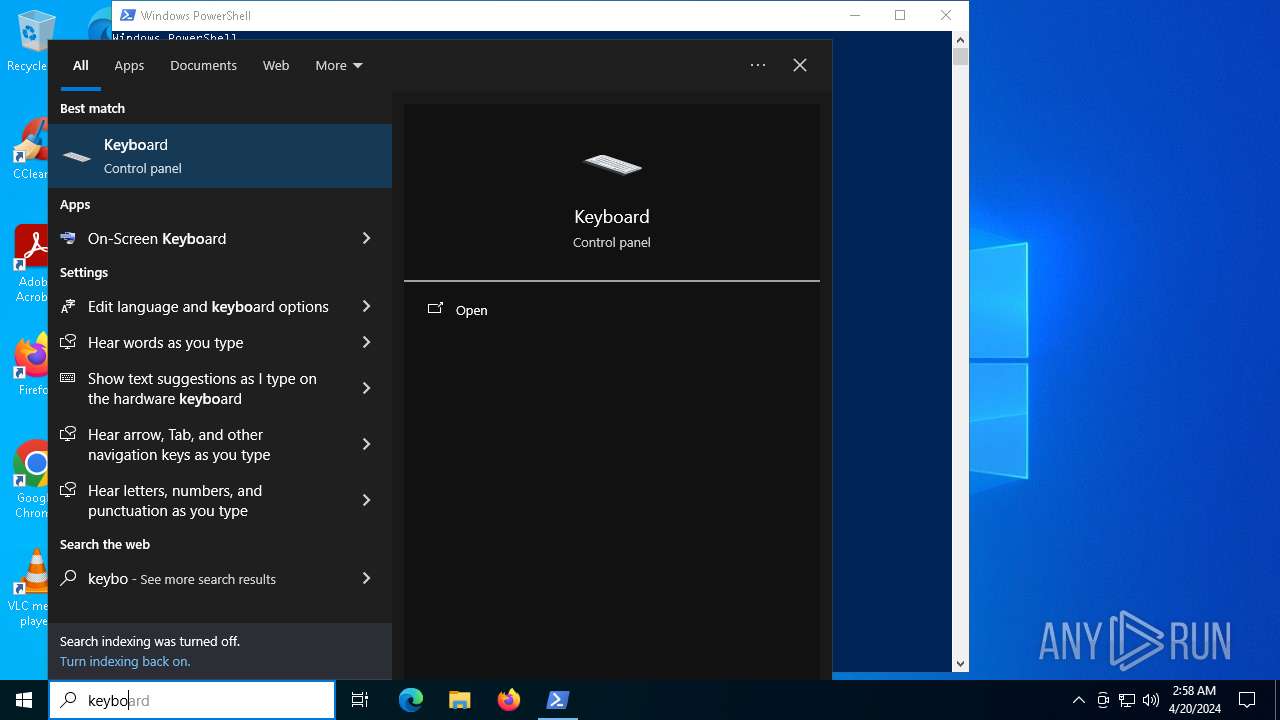Expand Show text suggestions result arrow
1280x720 pixels.
coord(366,388)
